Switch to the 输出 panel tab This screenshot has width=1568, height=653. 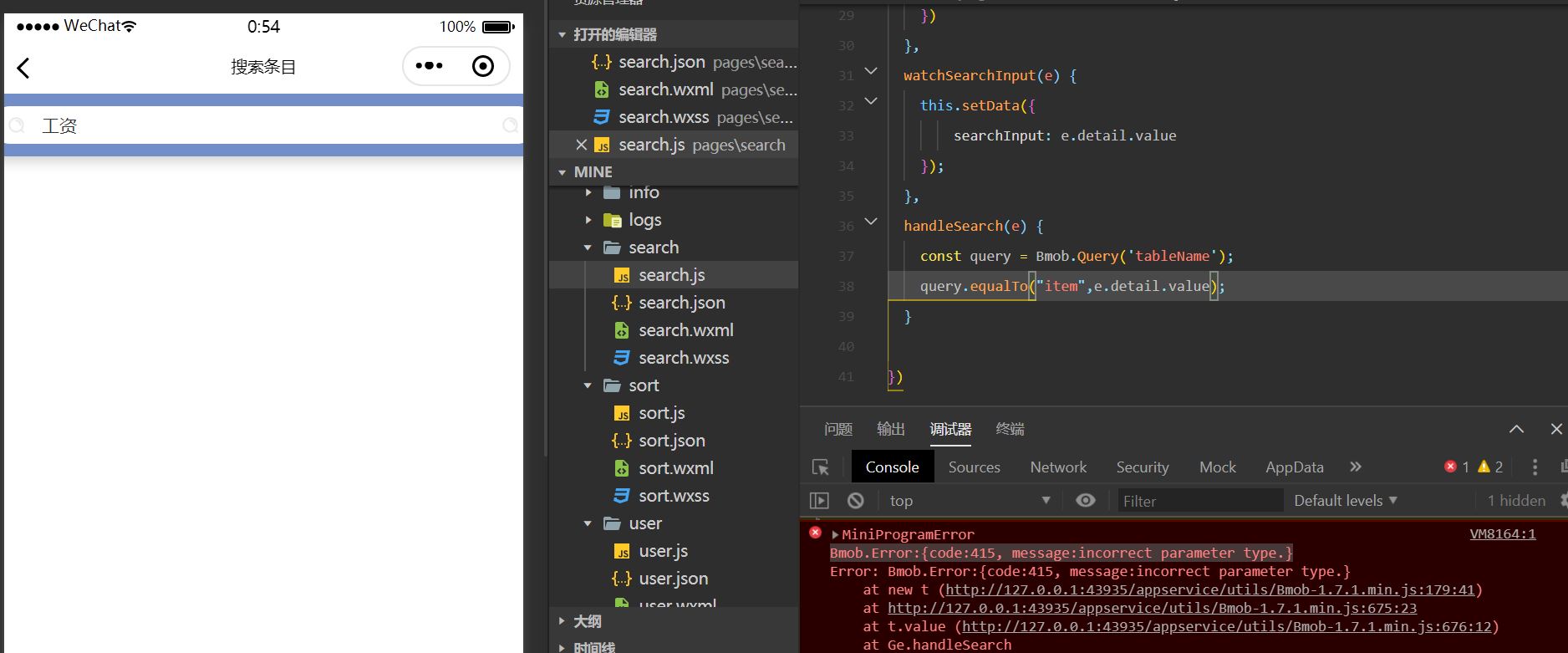891,429
